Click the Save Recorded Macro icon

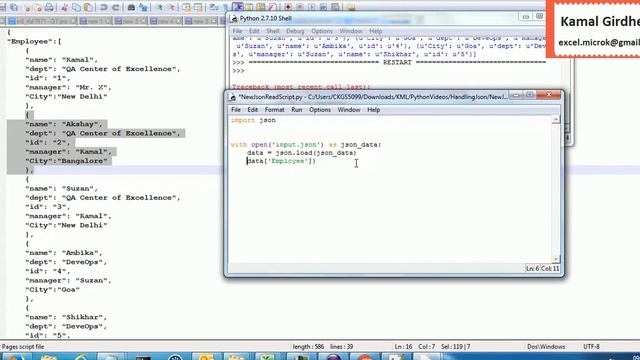click(x=335, y=7)
